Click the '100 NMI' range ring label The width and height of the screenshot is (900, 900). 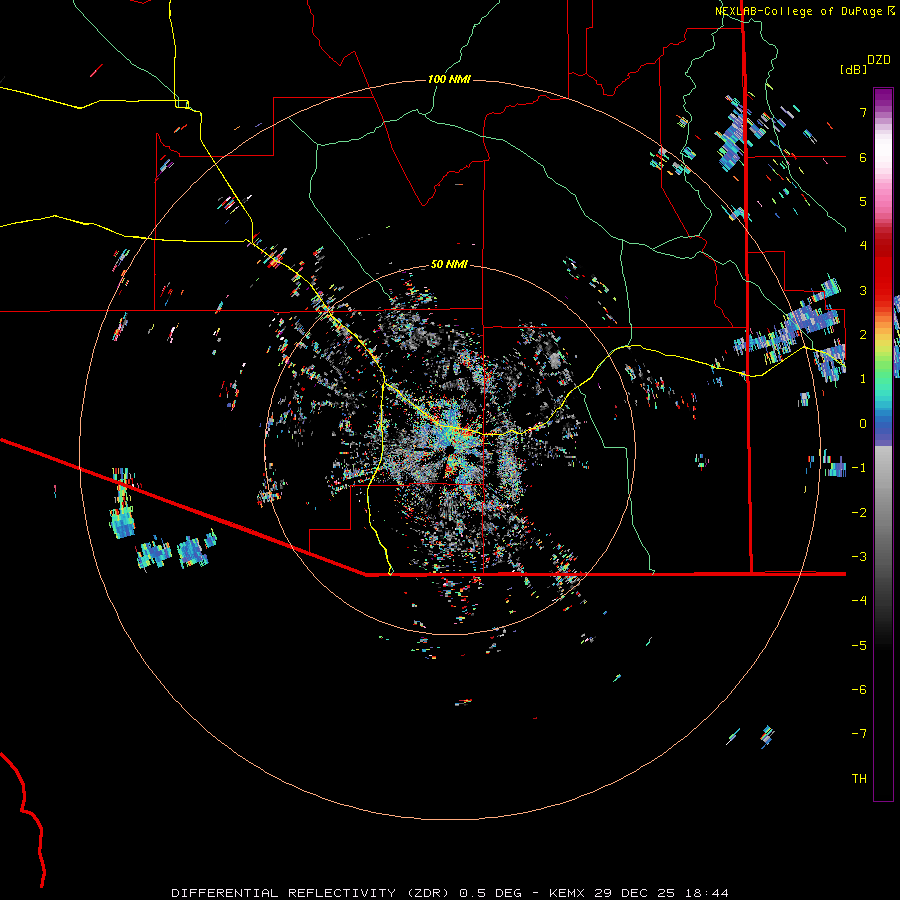[x=449, y=79]
